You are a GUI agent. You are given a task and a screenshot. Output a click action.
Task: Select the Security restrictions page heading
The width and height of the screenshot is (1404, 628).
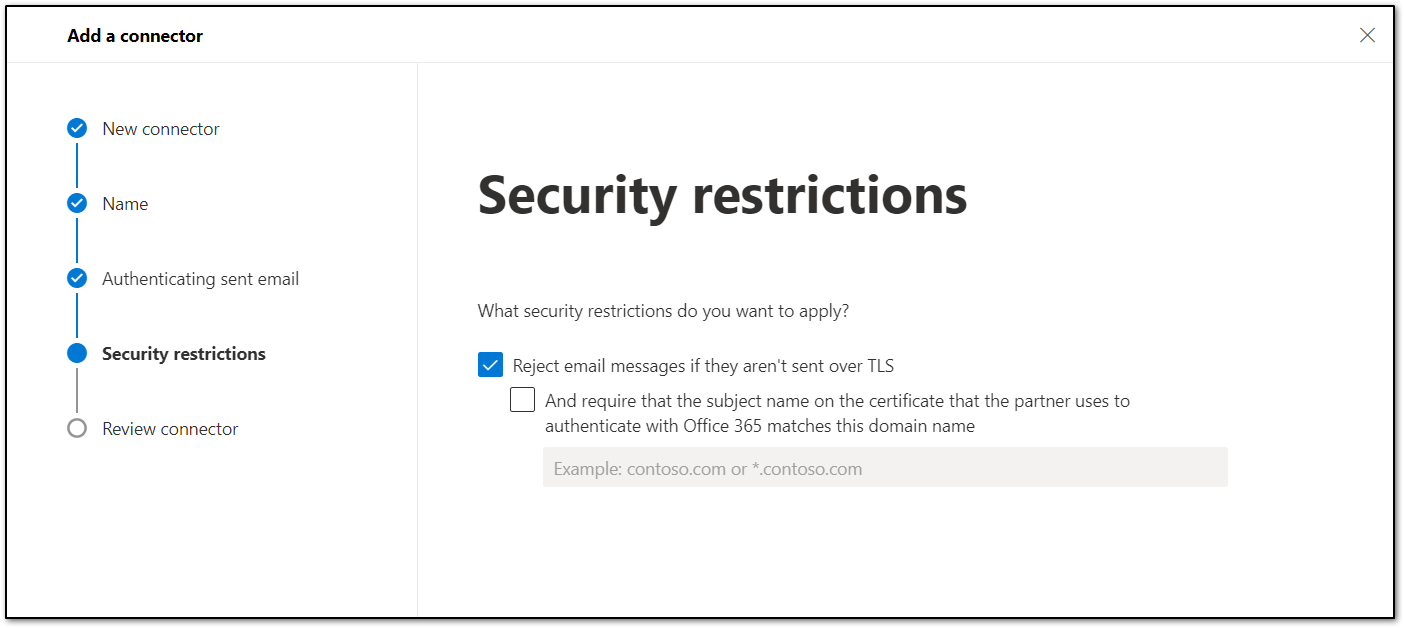723,197
